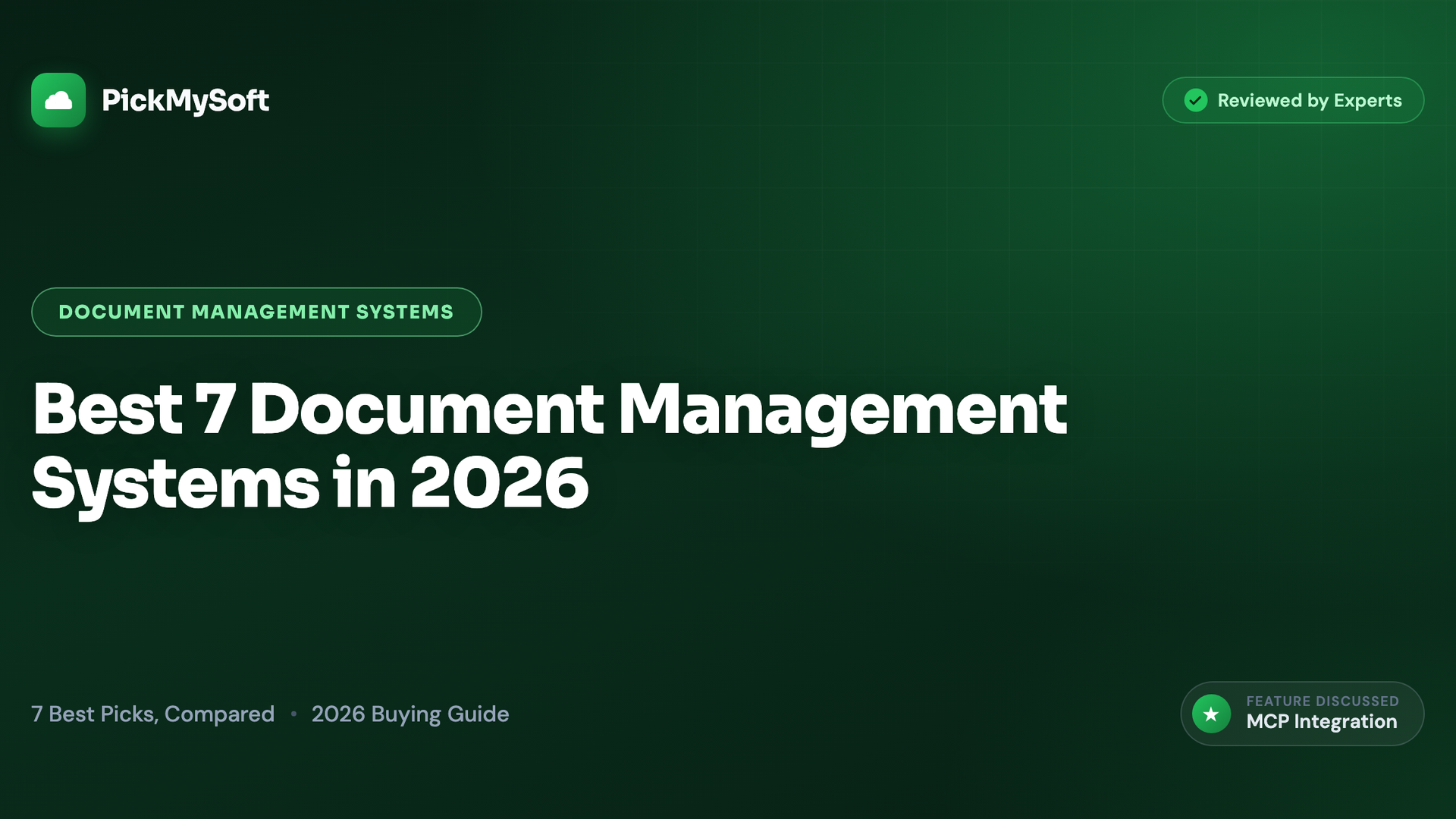
Task: Open the PickMySoft brand name
Action: (185, 100)
